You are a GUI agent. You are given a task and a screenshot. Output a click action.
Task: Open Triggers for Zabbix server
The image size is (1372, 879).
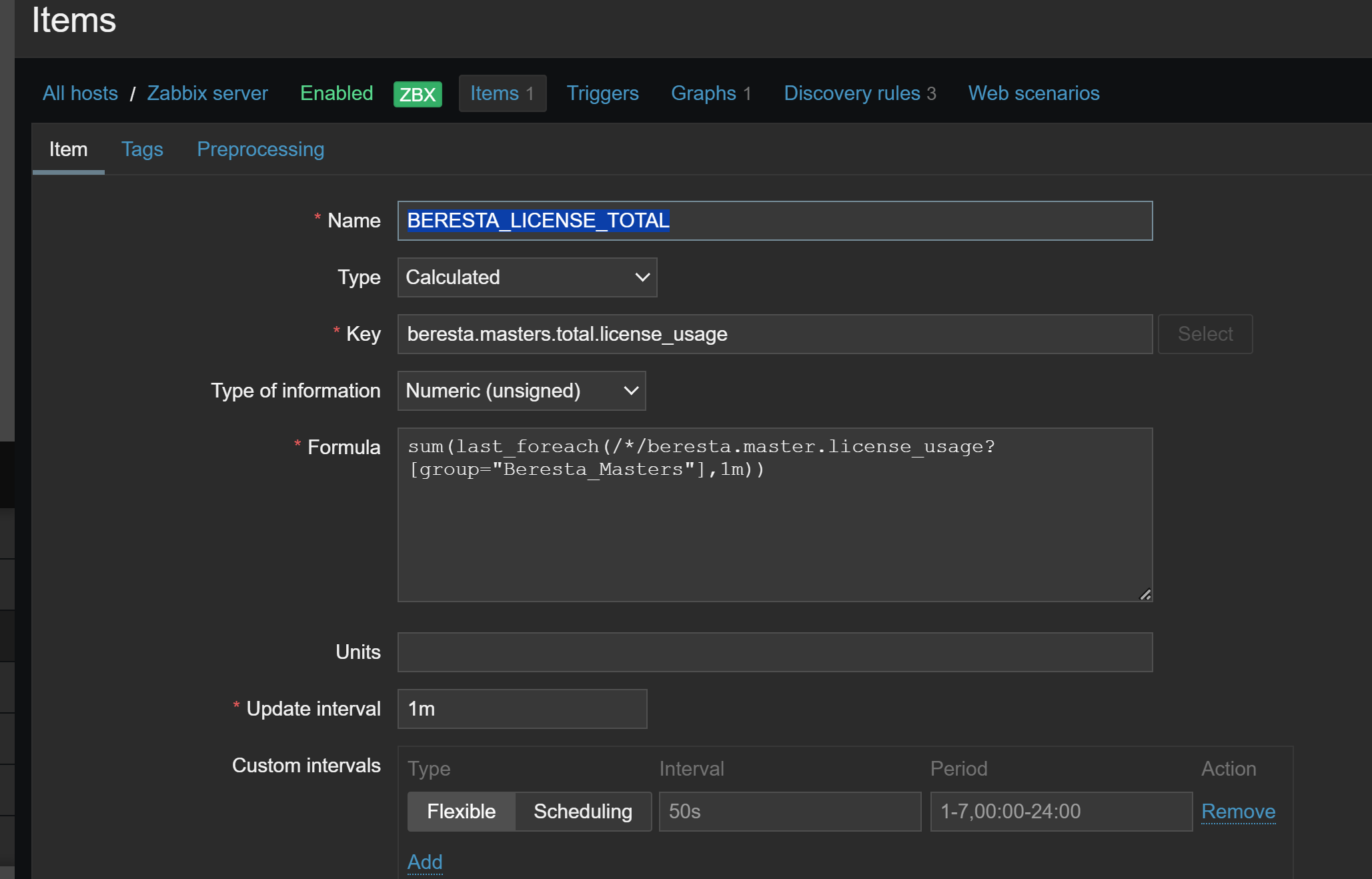point(602,93)
